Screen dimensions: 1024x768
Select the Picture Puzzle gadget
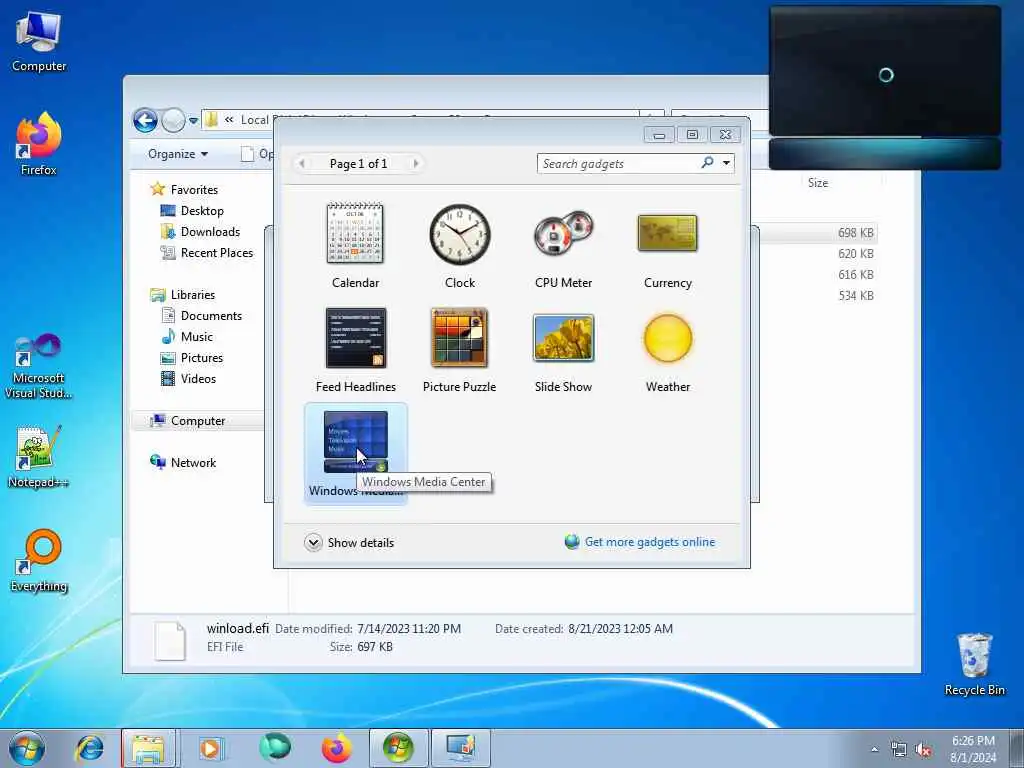tap(460, 350)
